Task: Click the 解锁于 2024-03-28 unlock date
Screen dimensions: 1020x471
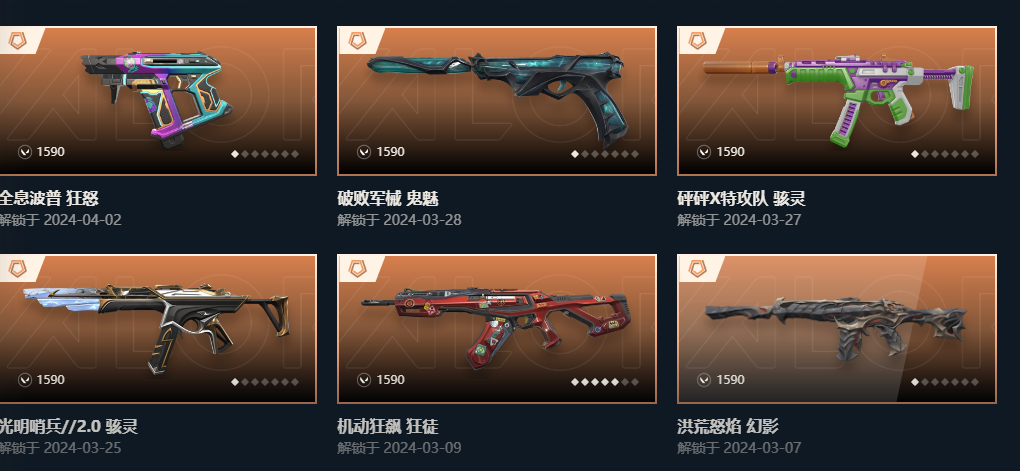Action: 399,220
